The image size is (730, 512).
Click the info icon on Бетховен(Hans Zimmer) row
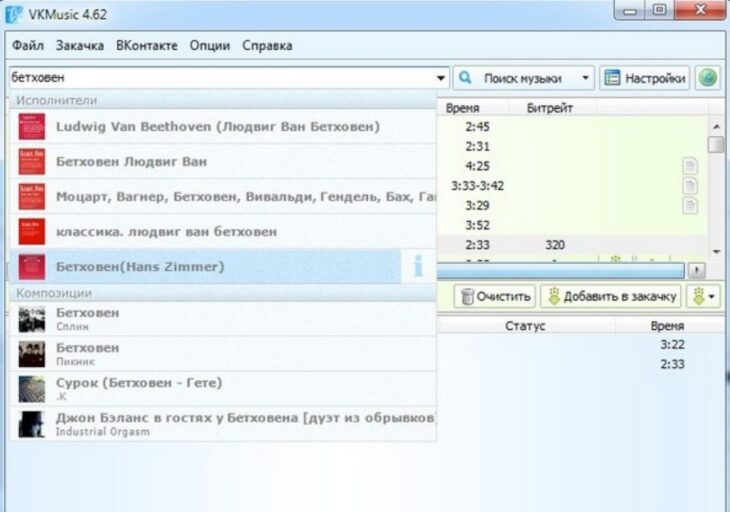[x=419, y=266]
